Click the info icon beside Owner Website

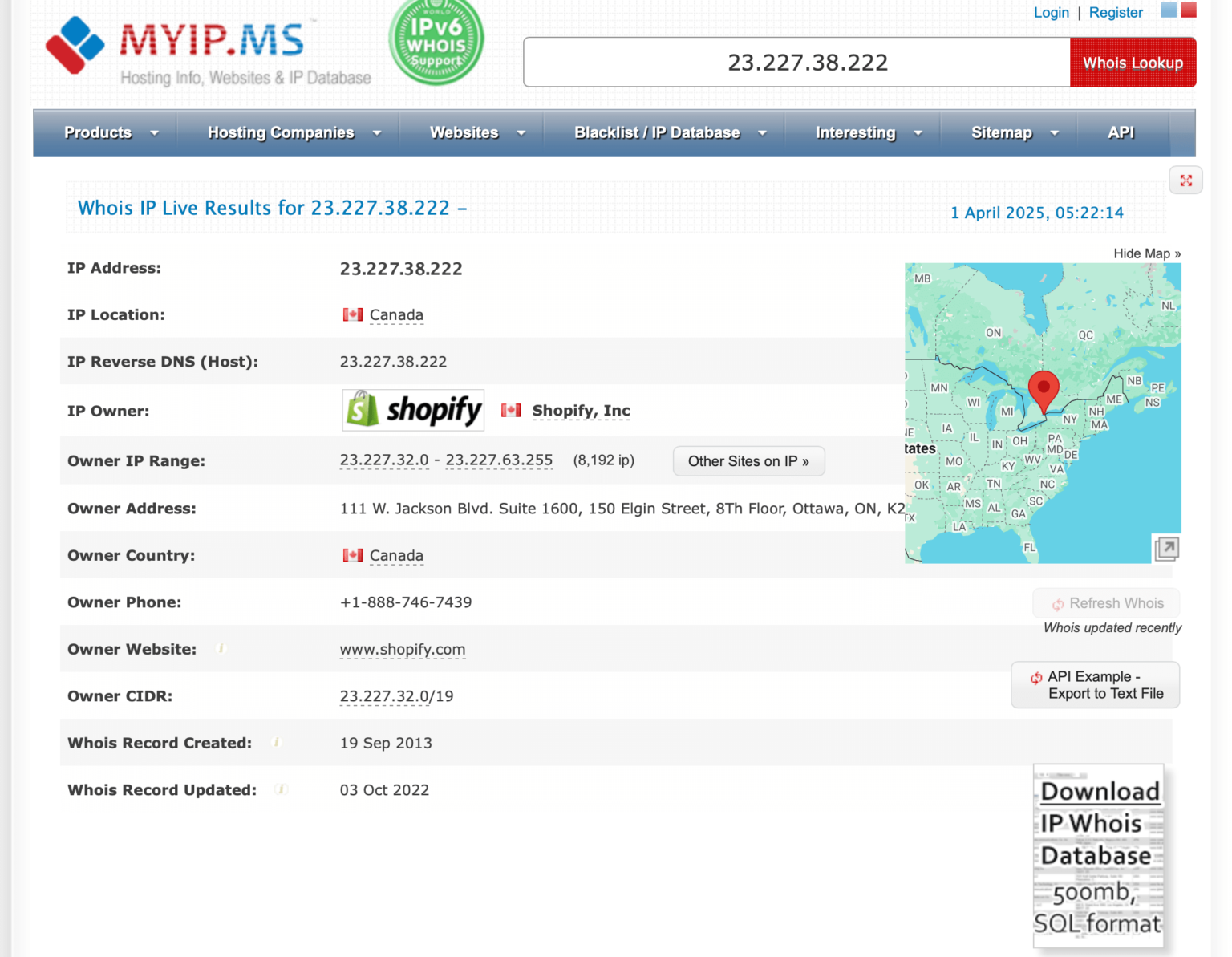coord(221,648)
